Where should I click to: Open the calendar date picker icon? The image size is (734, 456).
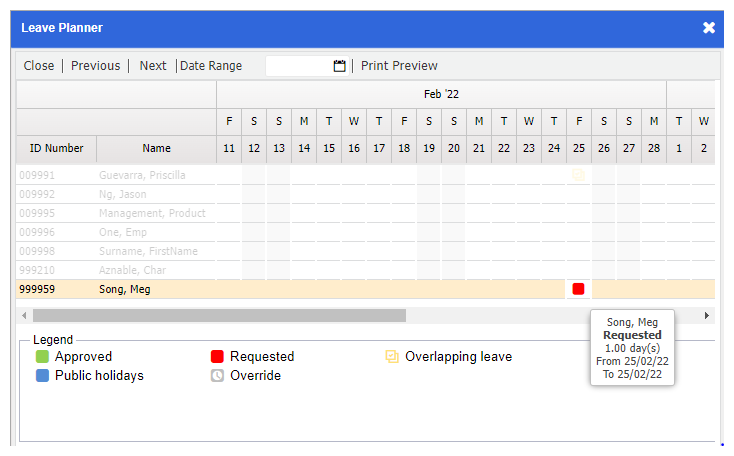339,66
